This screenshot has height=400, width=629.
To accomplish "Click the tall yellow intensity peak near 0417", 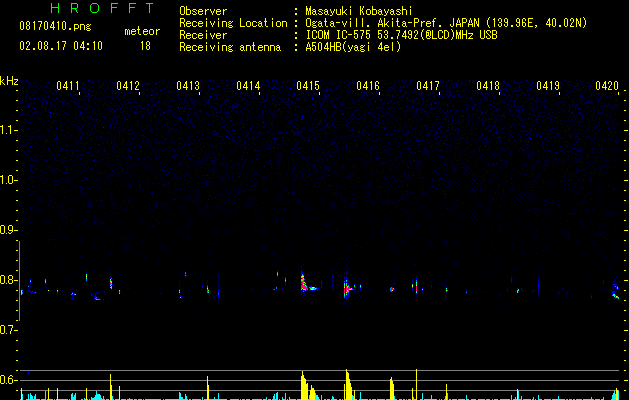I will (x=416, y=384).
